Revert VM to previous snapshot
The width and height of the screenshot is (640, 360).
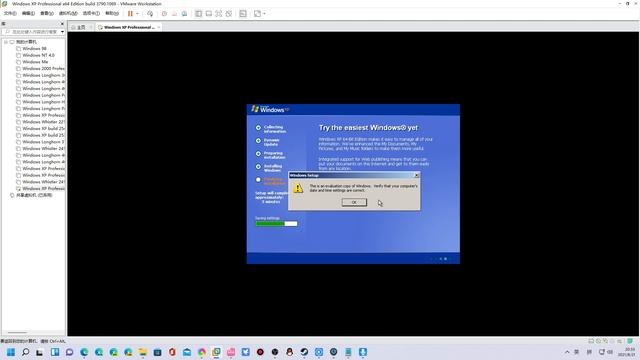174,13
